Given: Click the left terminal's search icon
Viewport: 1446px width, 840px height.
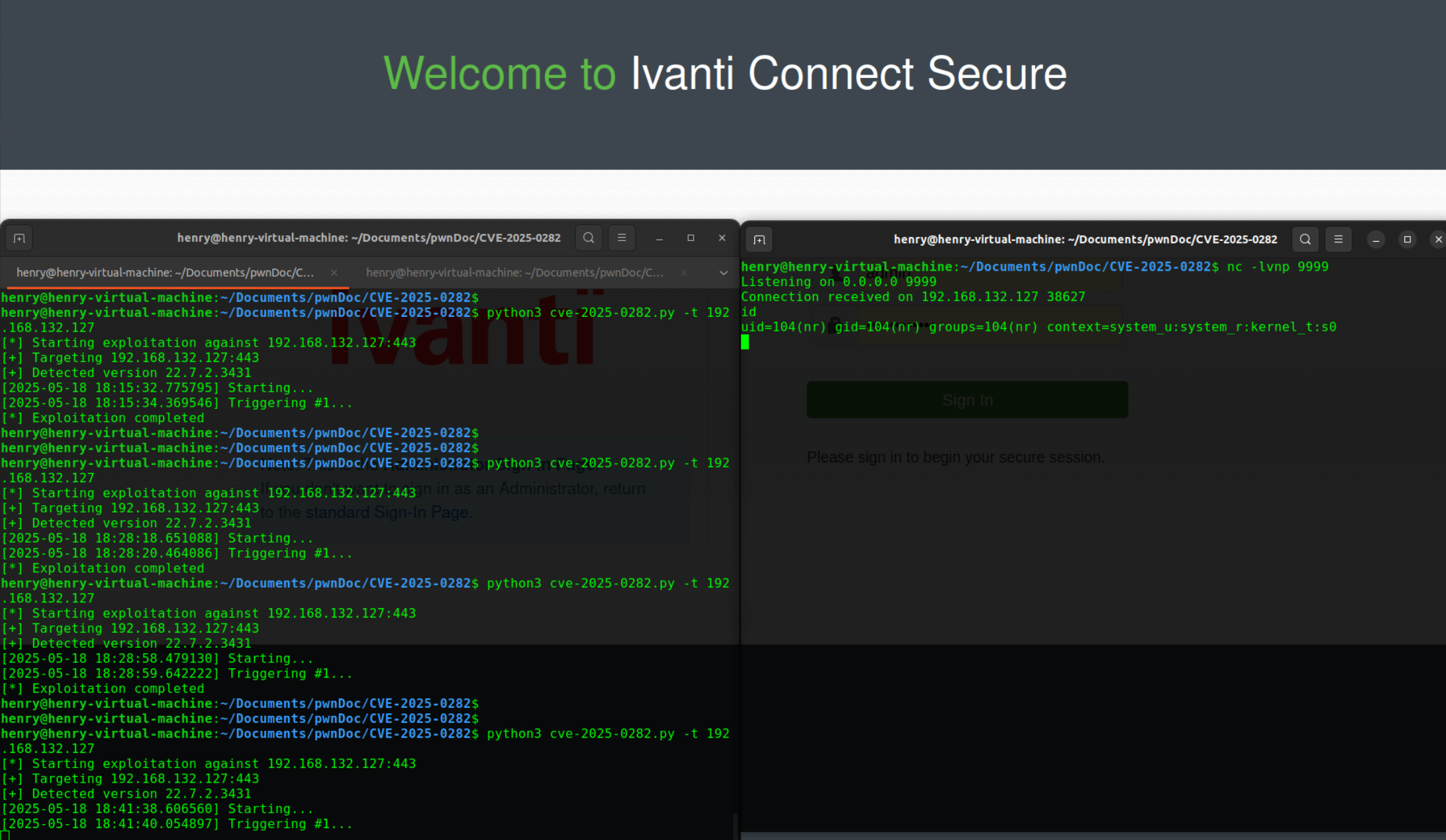Looking at the screenshot, I should [x=589, y=238].
